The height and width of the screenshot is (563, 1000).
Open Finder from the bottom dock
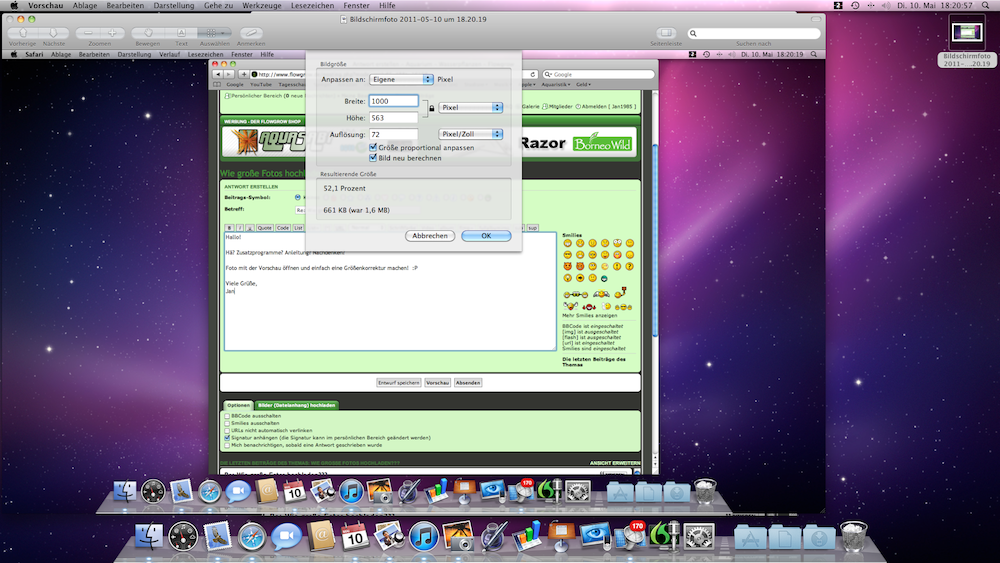click(x=149, y=536)
